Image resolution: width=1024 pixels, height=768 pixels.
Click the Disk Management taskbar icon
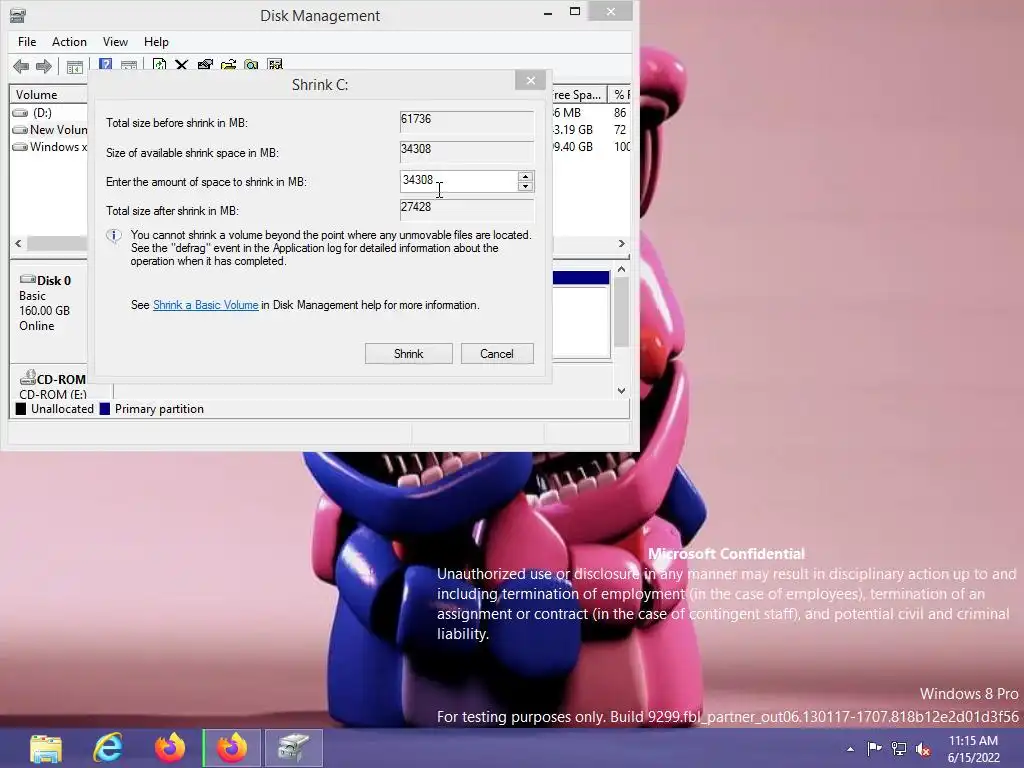point(293,748)
